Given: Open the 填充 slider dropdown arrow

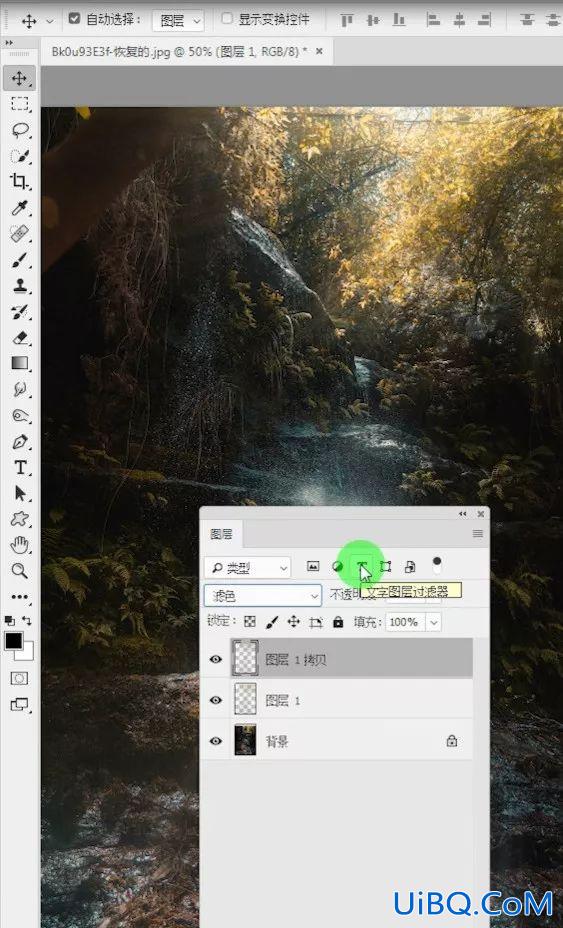Looking at the screenshot, I should point(434,622).
